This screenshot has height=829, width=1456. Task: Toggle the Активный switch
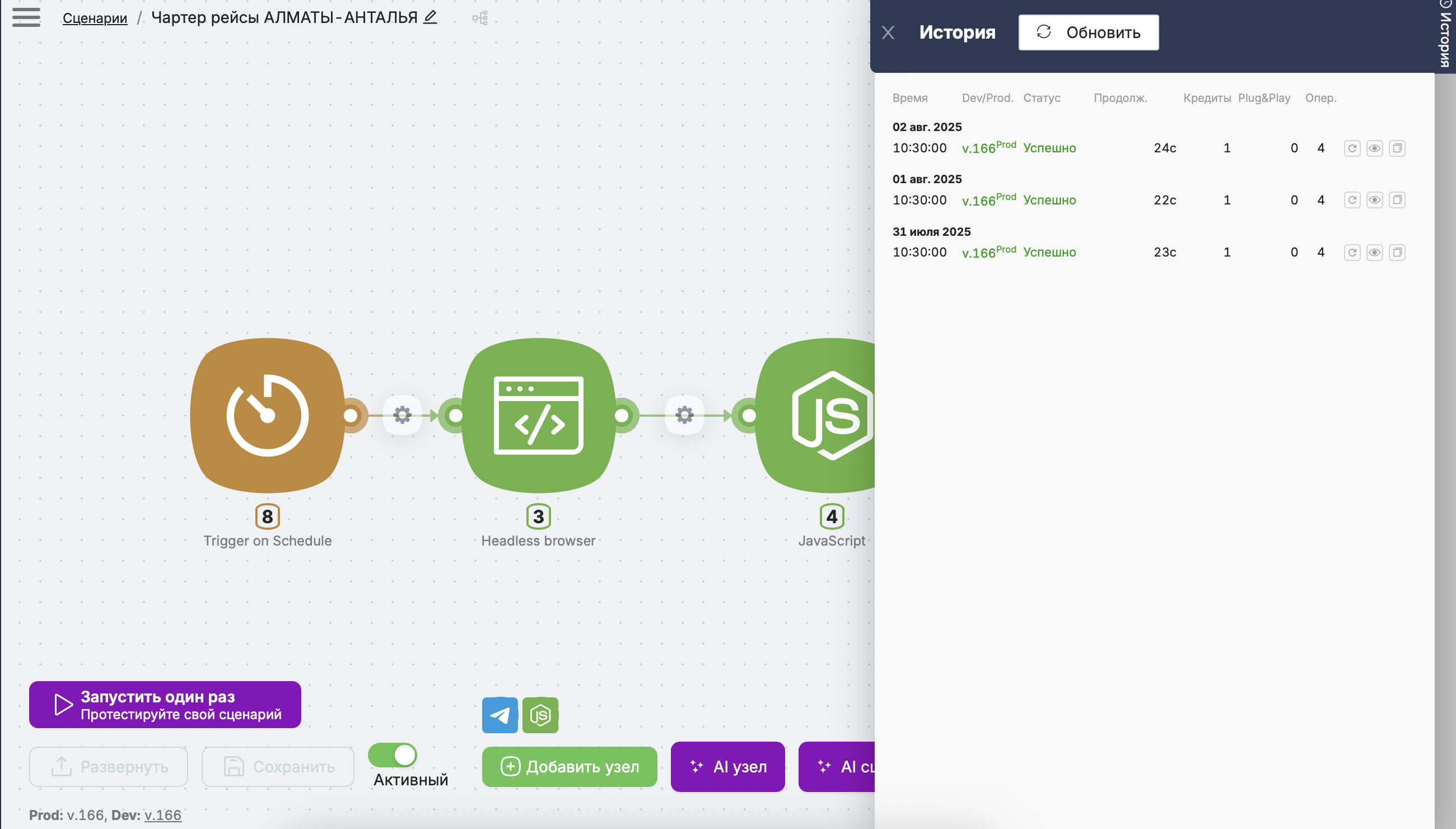(x=393, y=755)
